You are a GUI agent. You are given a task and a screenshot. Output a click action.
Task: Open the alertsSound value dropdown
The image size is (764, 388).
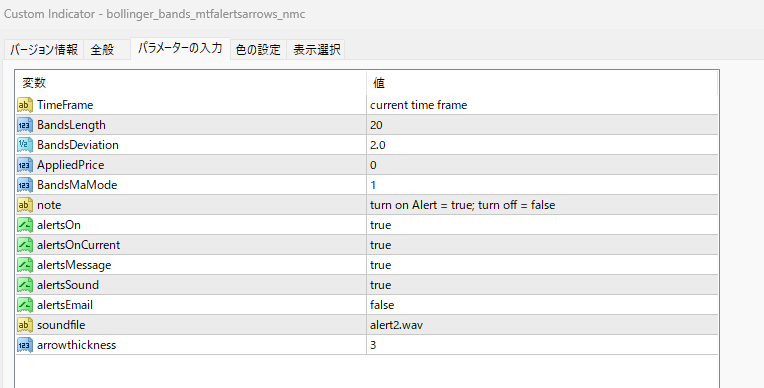[542, 285]
